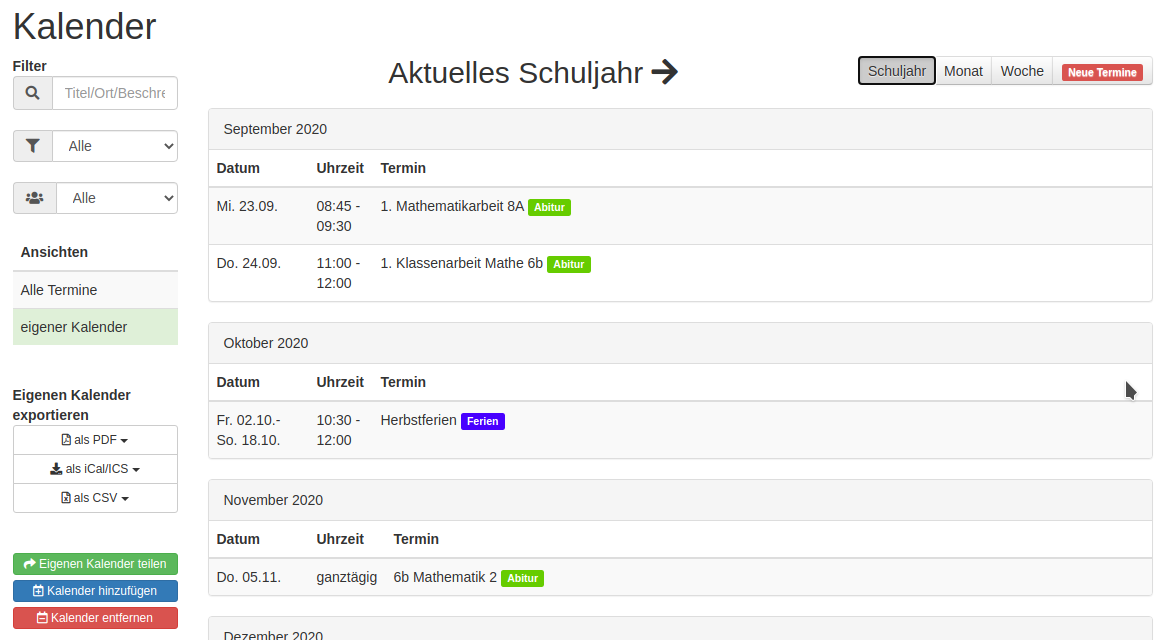Click the funnel filter icon
The image size is (1174, 640).
click(x=33, y=146)
